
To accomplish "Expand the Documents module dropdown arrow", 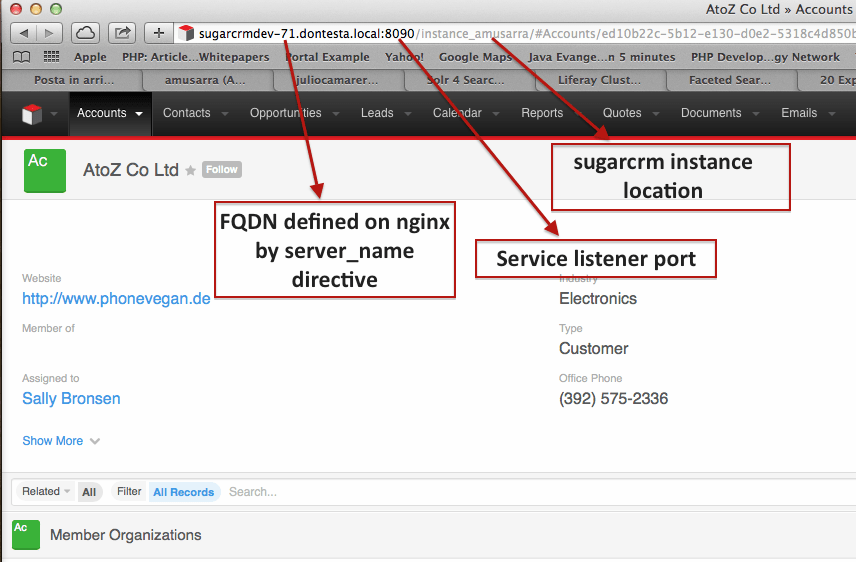I will click(x=756, y=114).
